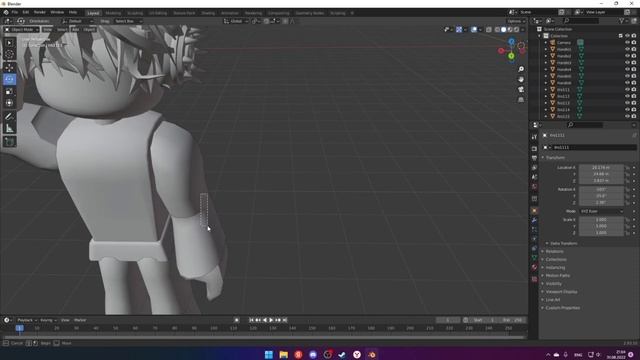The height and width of the screenshot is (360, 640).
Task: Open the Physics properties tab
Action: point(534,239)
